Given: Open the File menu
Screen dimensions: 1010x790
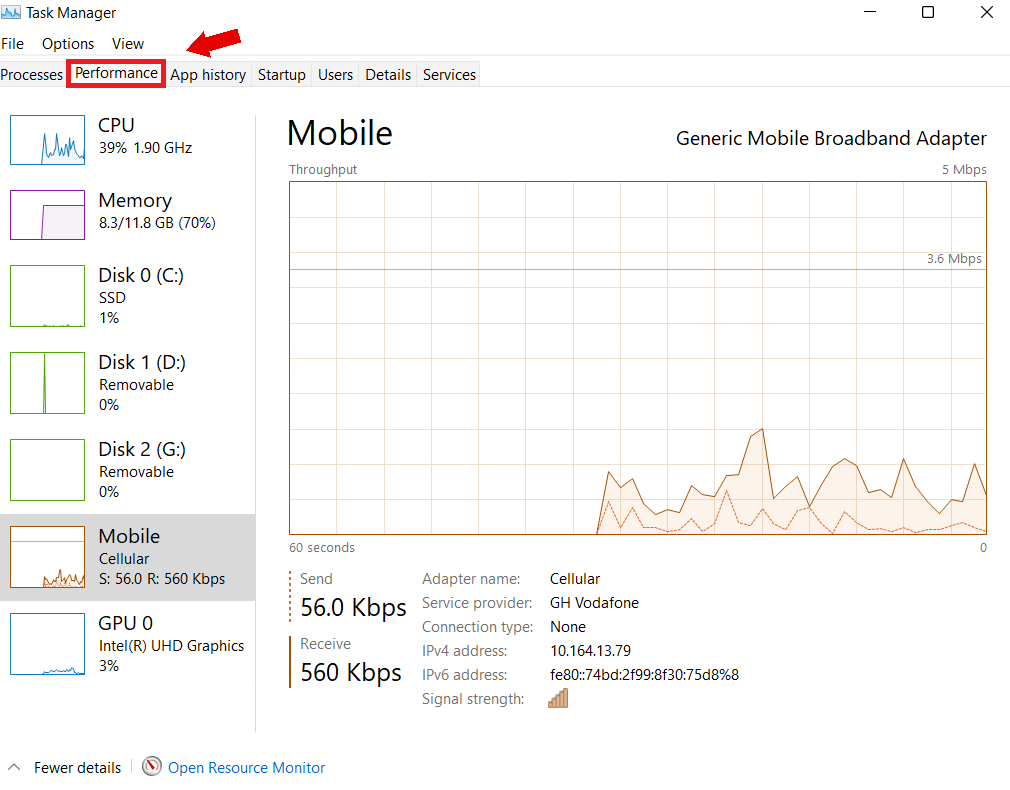Looking at the screenshot, I should coord(13,43).
